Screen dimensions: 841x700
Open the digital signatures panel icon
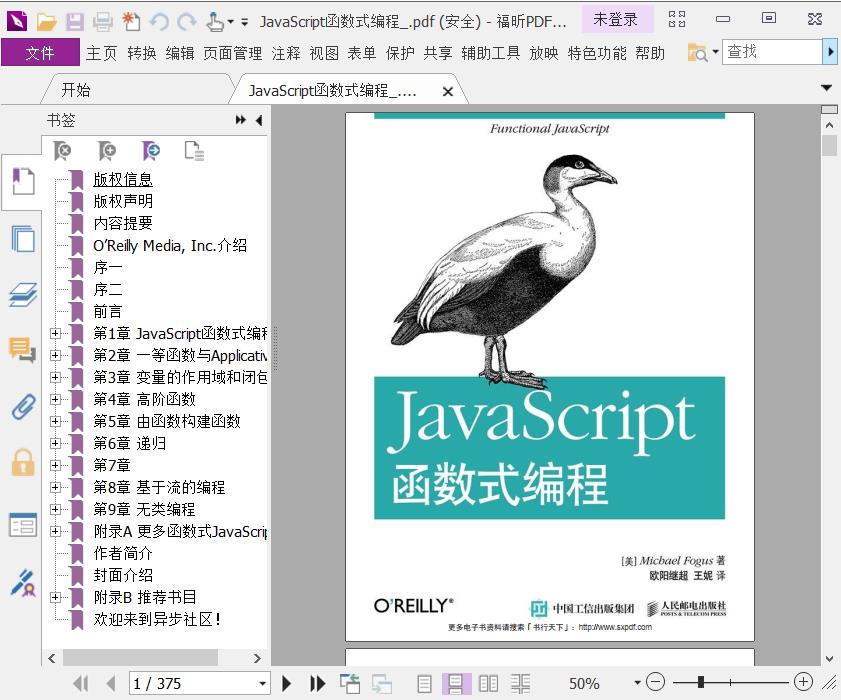pyautogui.click(x=23, y=583)
